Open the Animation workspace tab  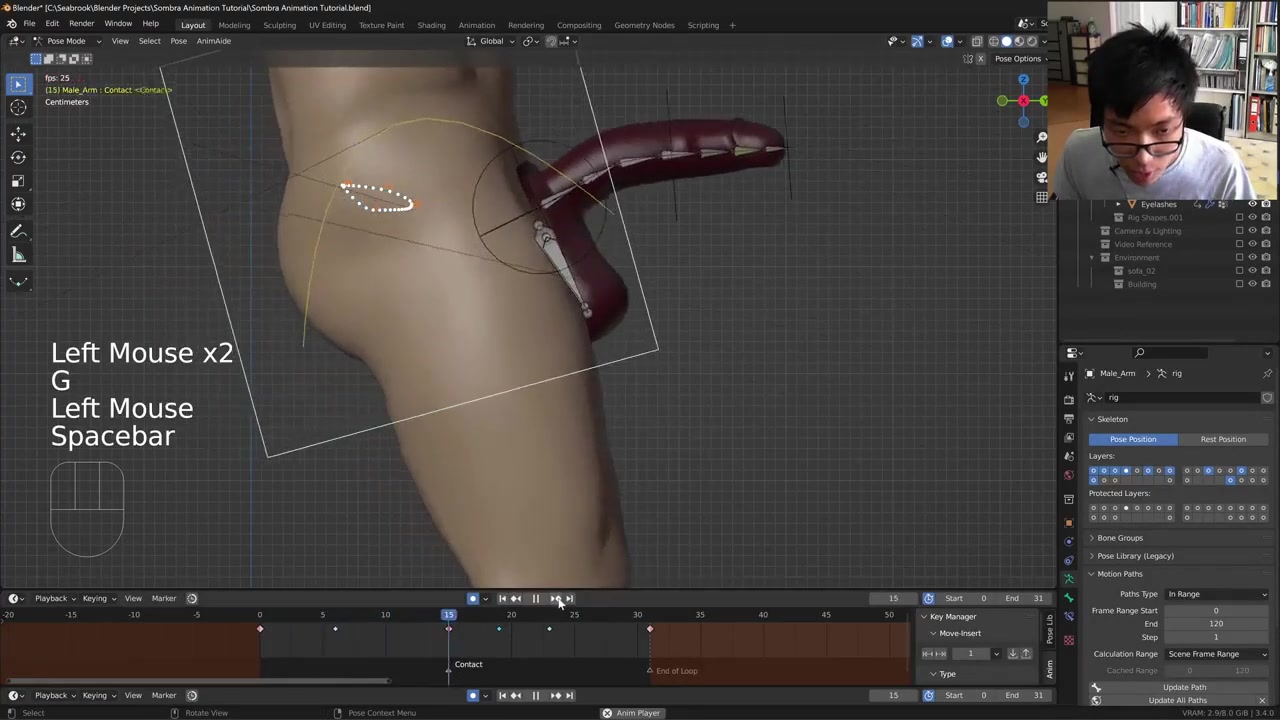click(476, 25)
